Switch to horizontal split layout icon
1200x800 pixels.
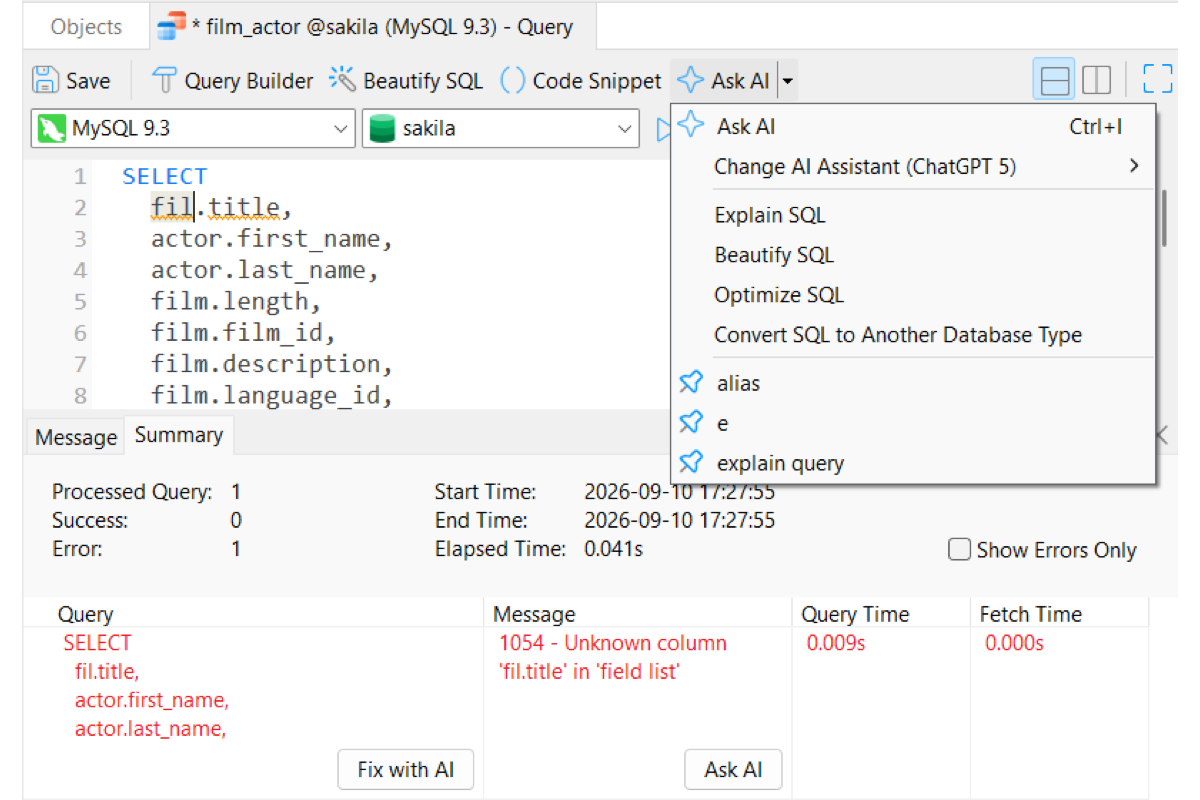[x=1055, y=80]
